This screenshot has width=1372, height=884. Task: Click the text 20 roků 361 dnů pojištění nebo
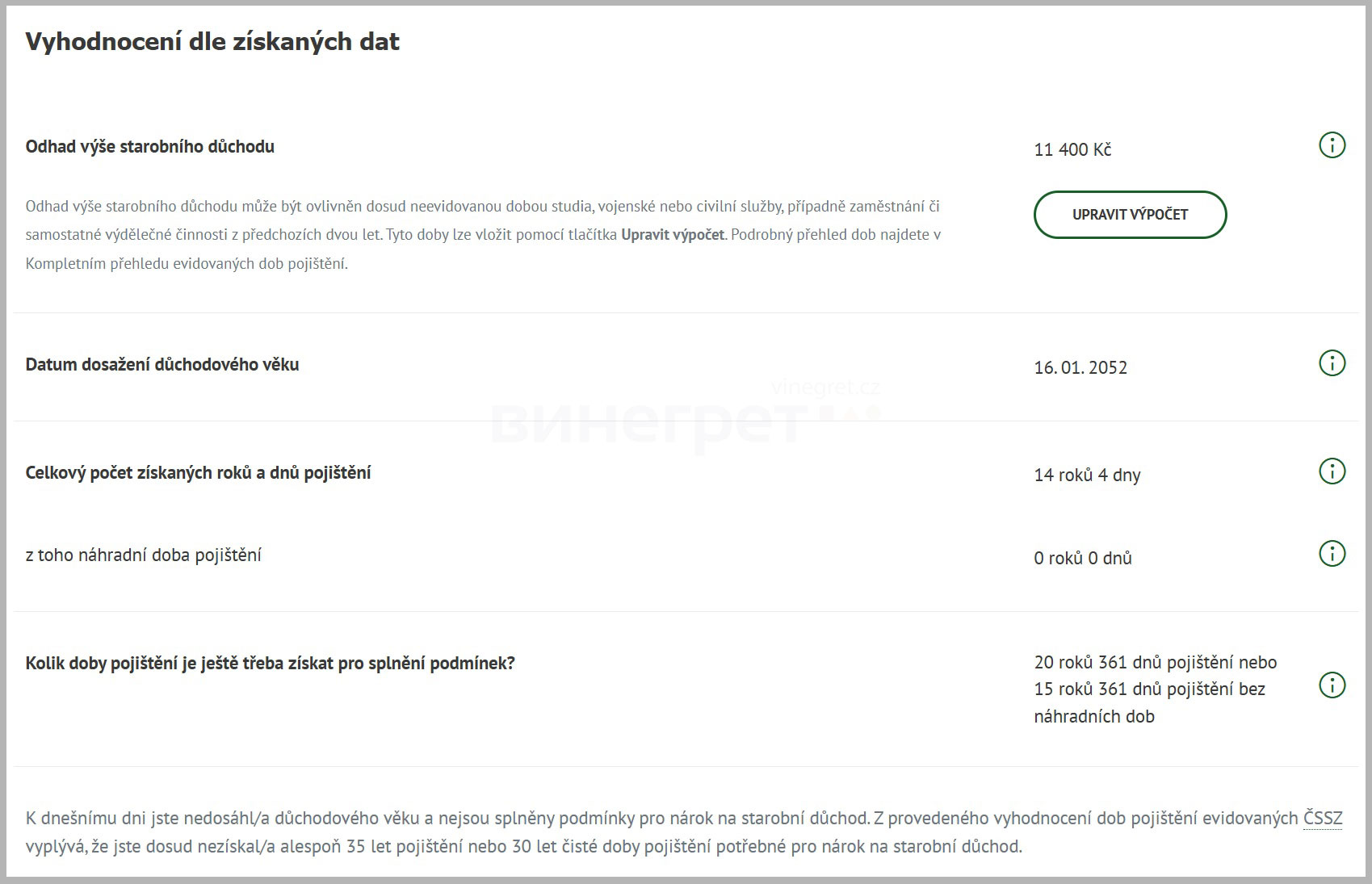click(1155, 663)
